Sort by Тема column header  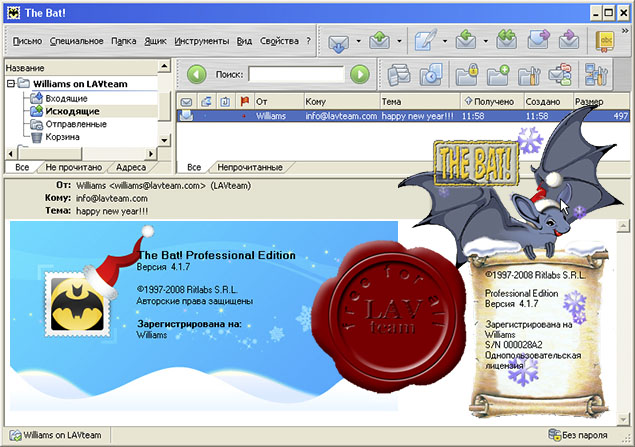[420, 102]
